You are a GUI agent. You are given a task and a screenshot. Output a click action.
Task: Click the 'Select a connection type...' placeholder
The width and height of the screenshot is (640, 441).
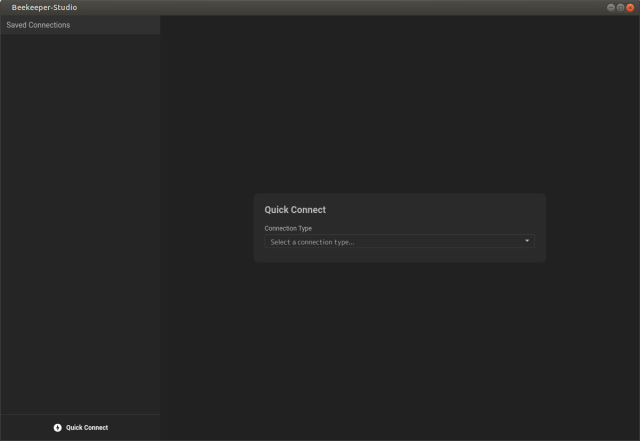[x=312, y=242]
